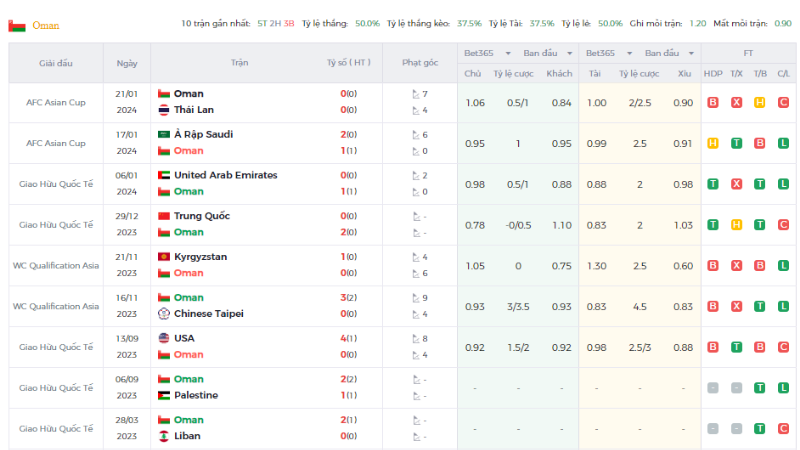Image resolution: width=800 pixels, height=450 pixels.
Task: Click the Chinese Taipei emblem icon
Action: [x=164, y=314]
